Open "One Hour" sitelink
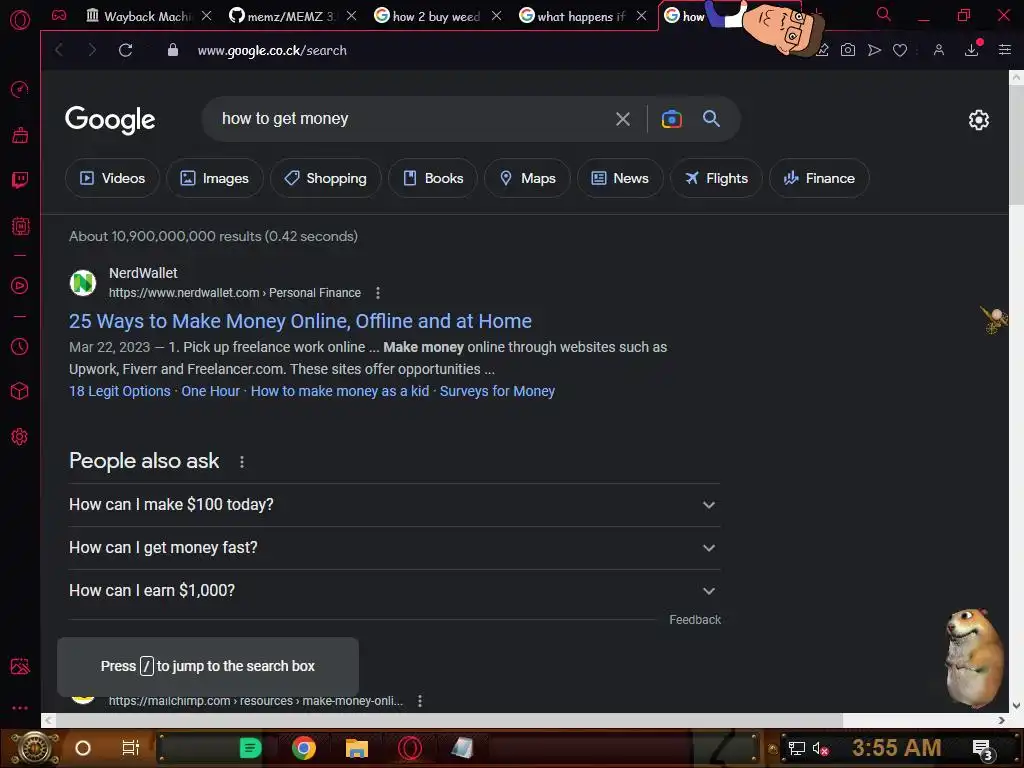 tap(210, 391)
